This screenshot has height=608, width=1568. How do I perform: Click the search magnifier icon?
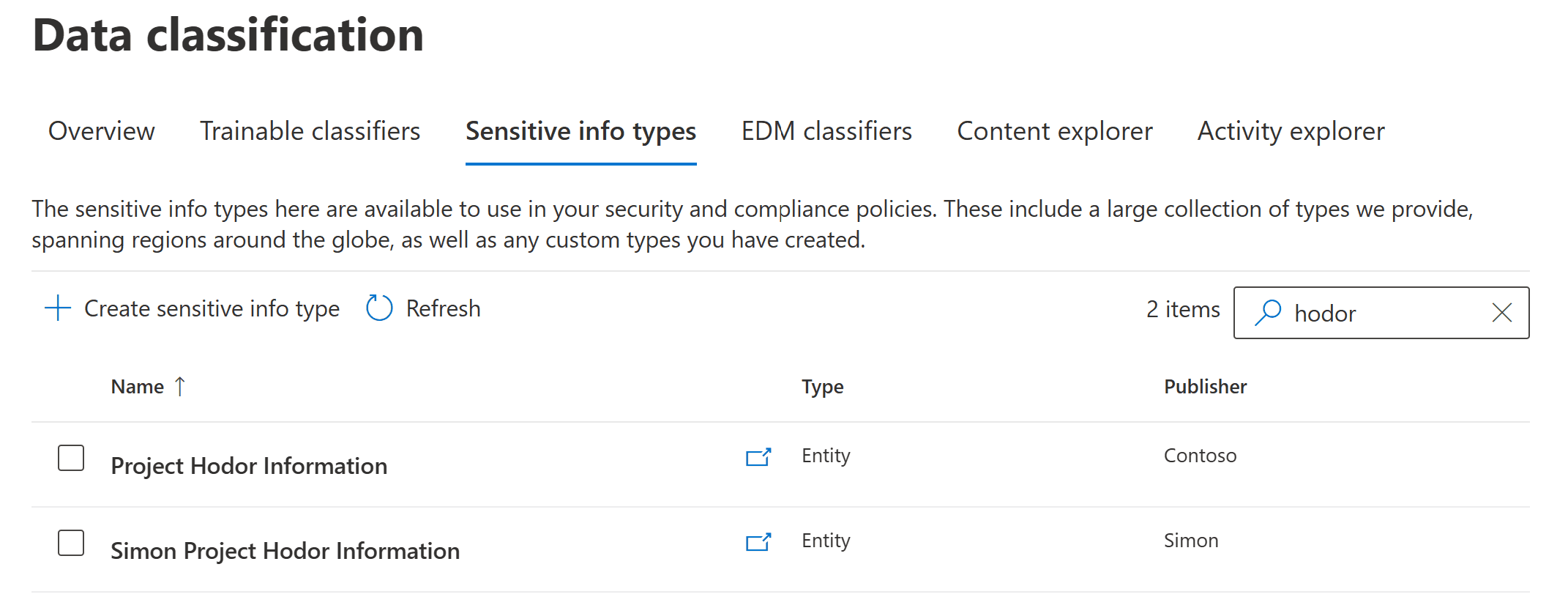pyautogui.click(x=1267, y=313)
